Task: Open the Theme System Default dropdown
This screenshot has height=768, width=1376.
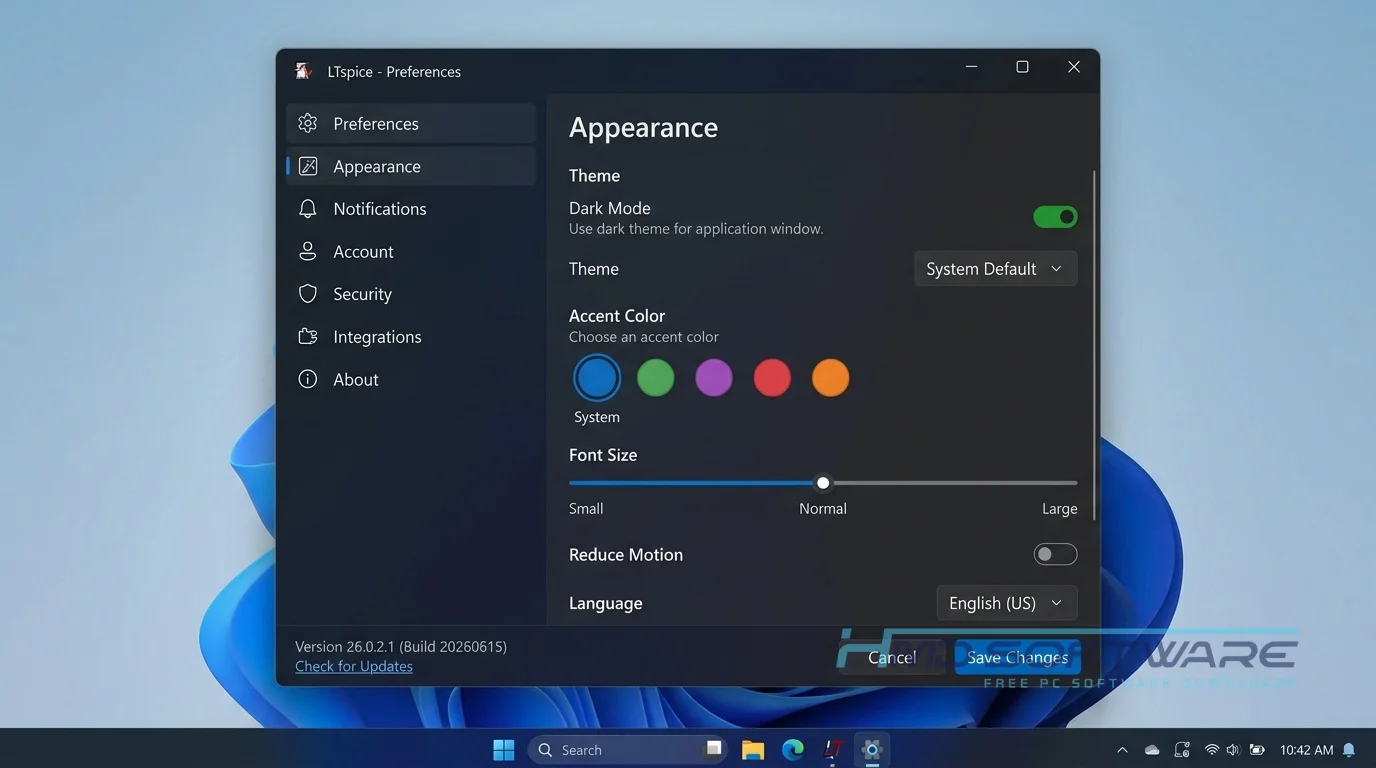Action: click(x=995, y=269)
